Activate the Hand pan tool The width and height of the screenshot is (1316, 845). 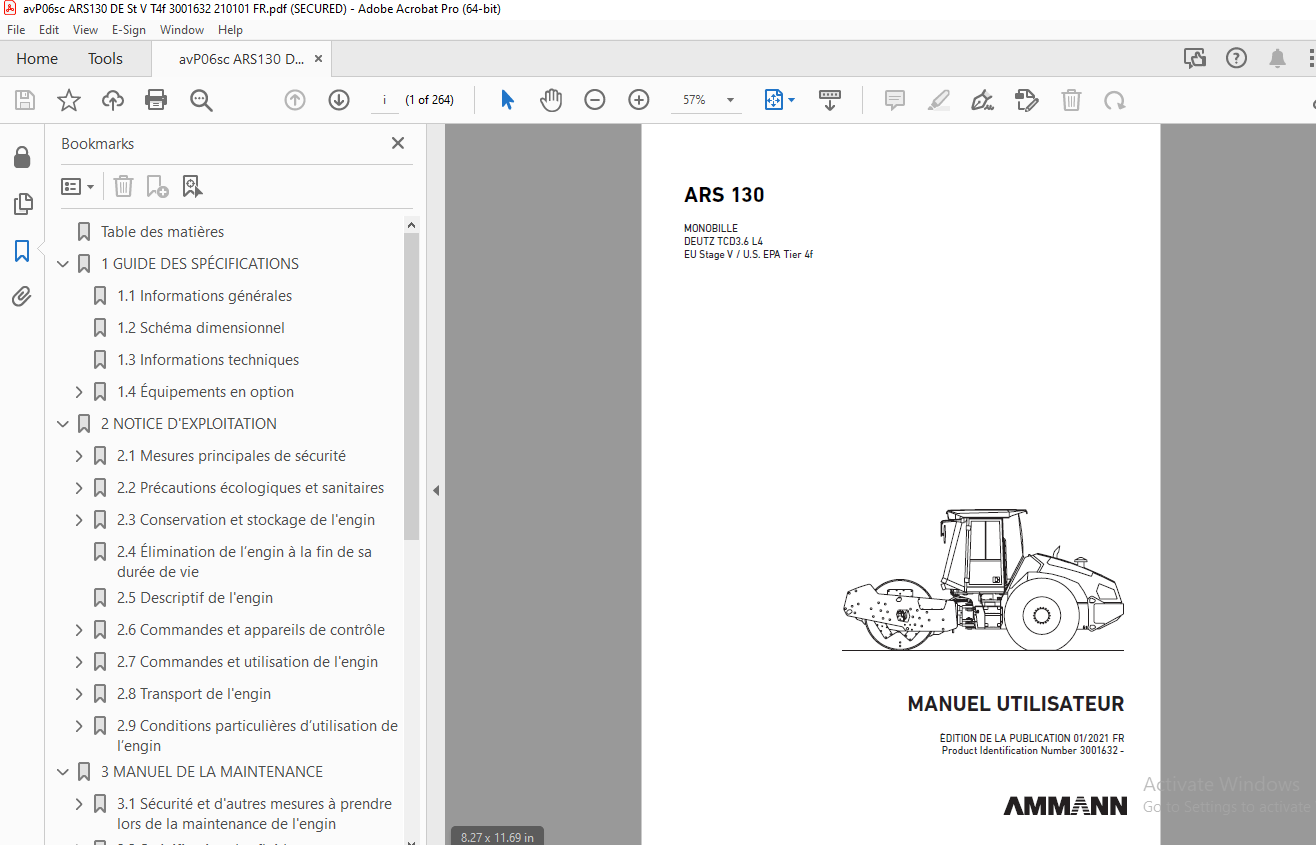(551, 100)
